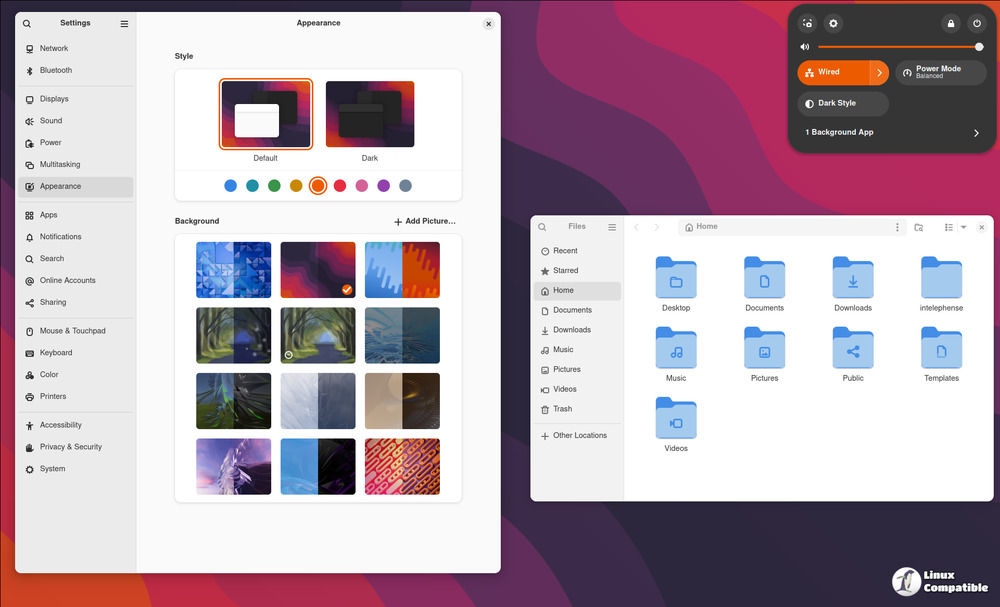Image resolution: width=1000 pixels, height=607 pixels.
Task: Open the view options dropdown arrow in Files
Action: [x=963, y=227]
